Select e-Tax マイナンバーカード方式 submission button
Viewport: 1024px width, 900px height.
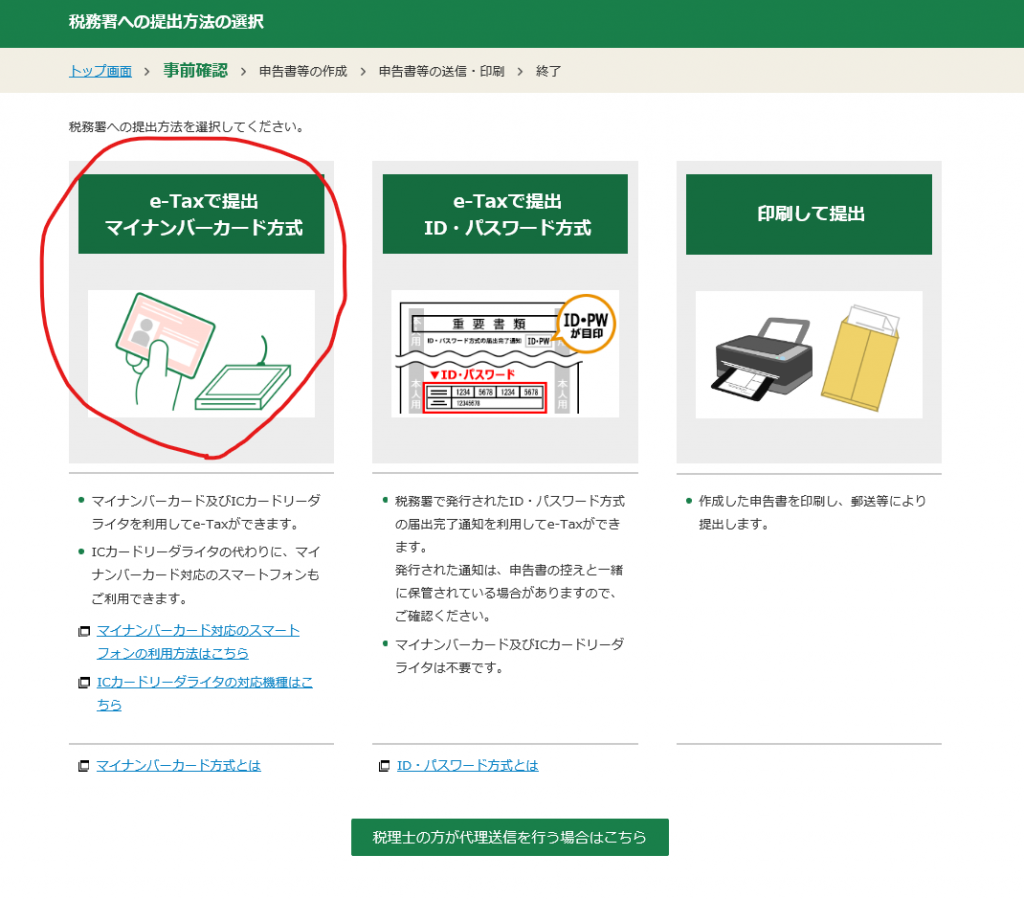201,214
